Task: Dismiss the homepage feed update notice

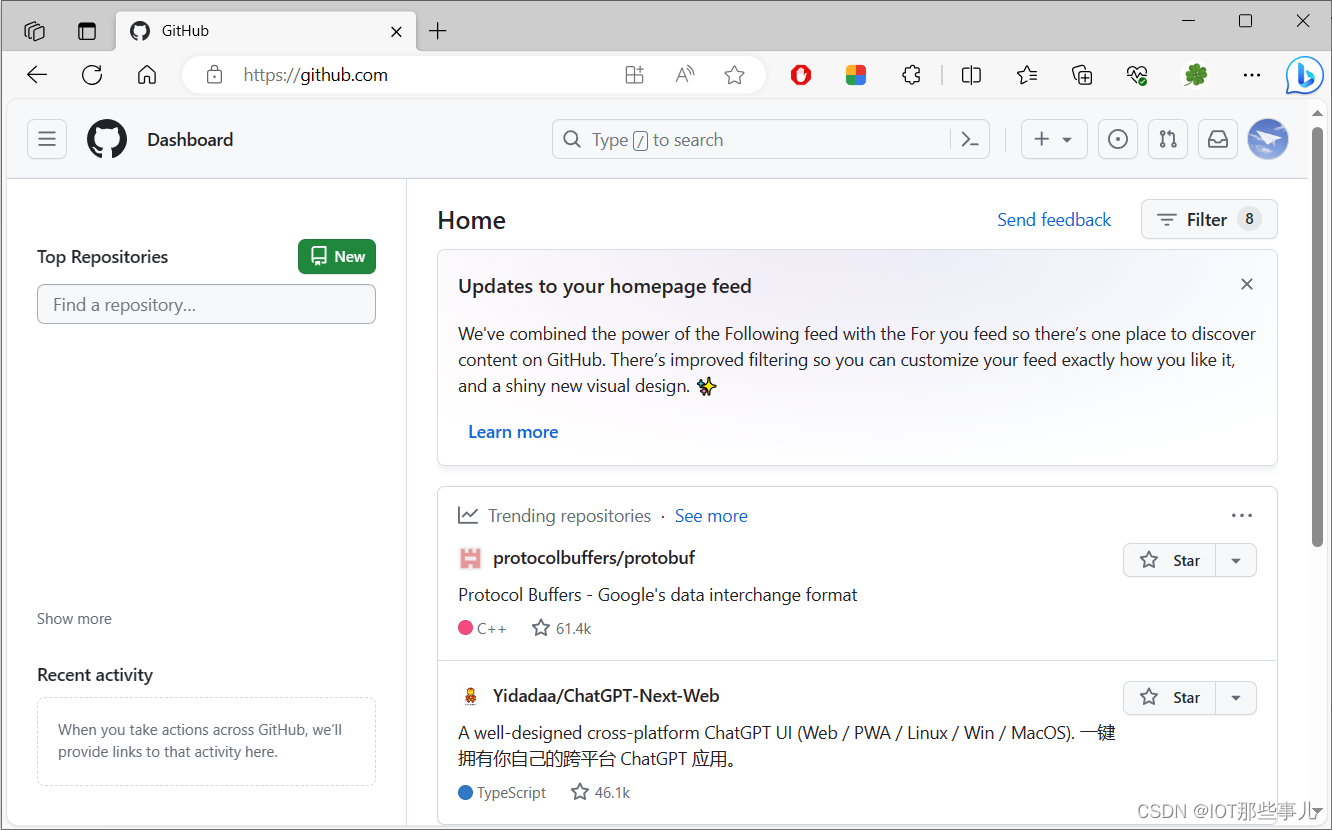Action: tap(1247, 284)
